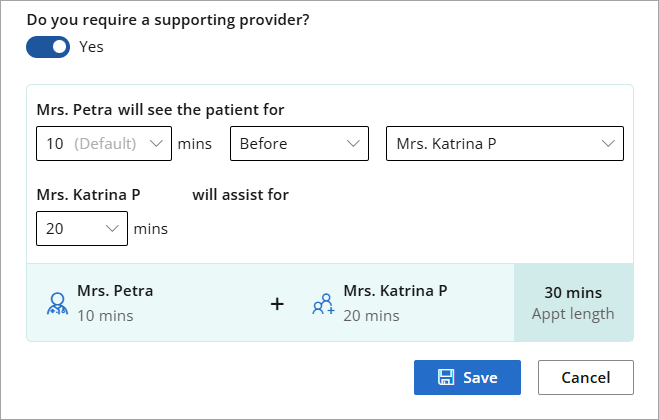Click the chevron in the Before dropdown

(353, 144)
